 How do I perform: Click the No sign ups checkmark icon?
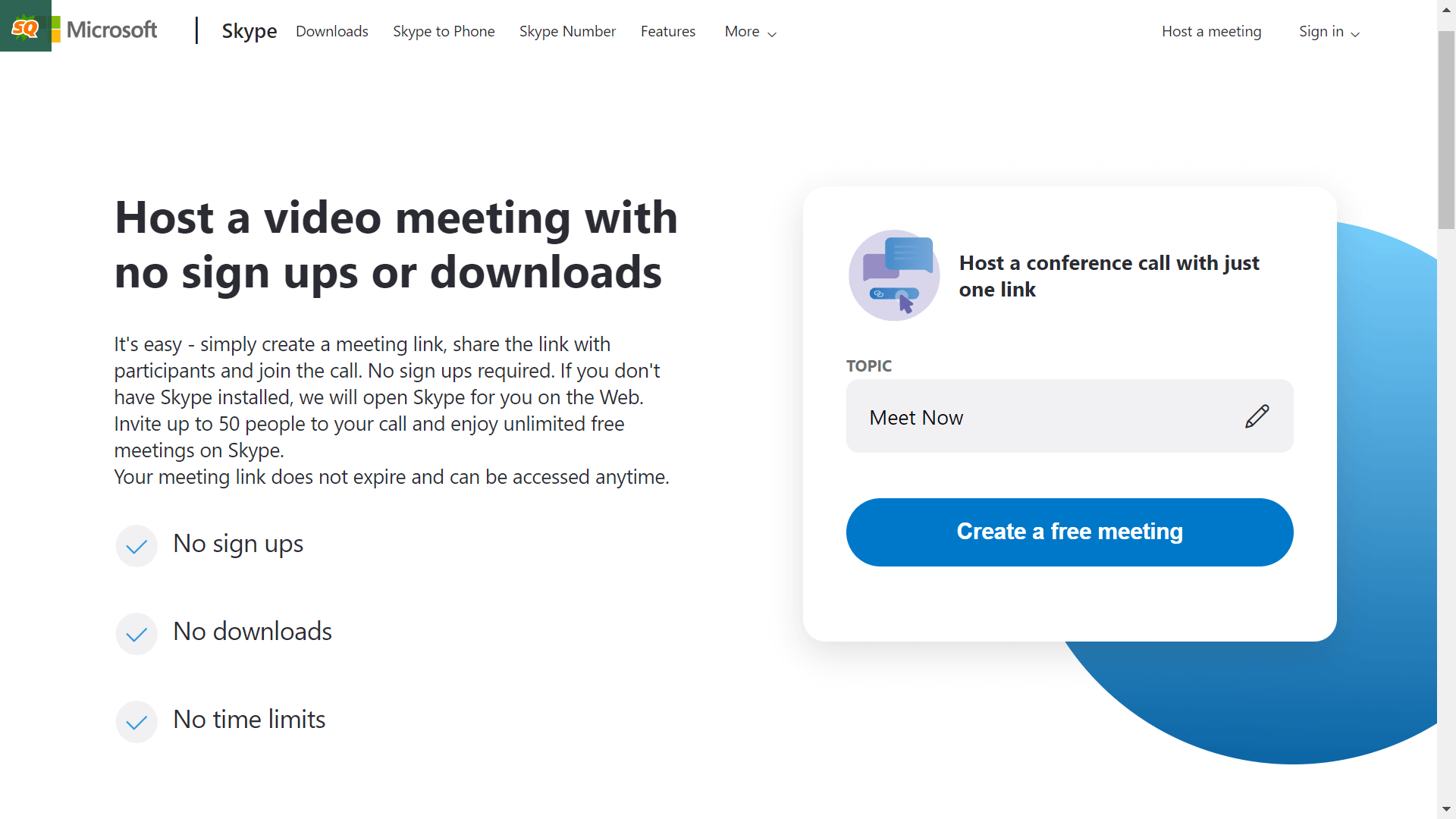136,546
